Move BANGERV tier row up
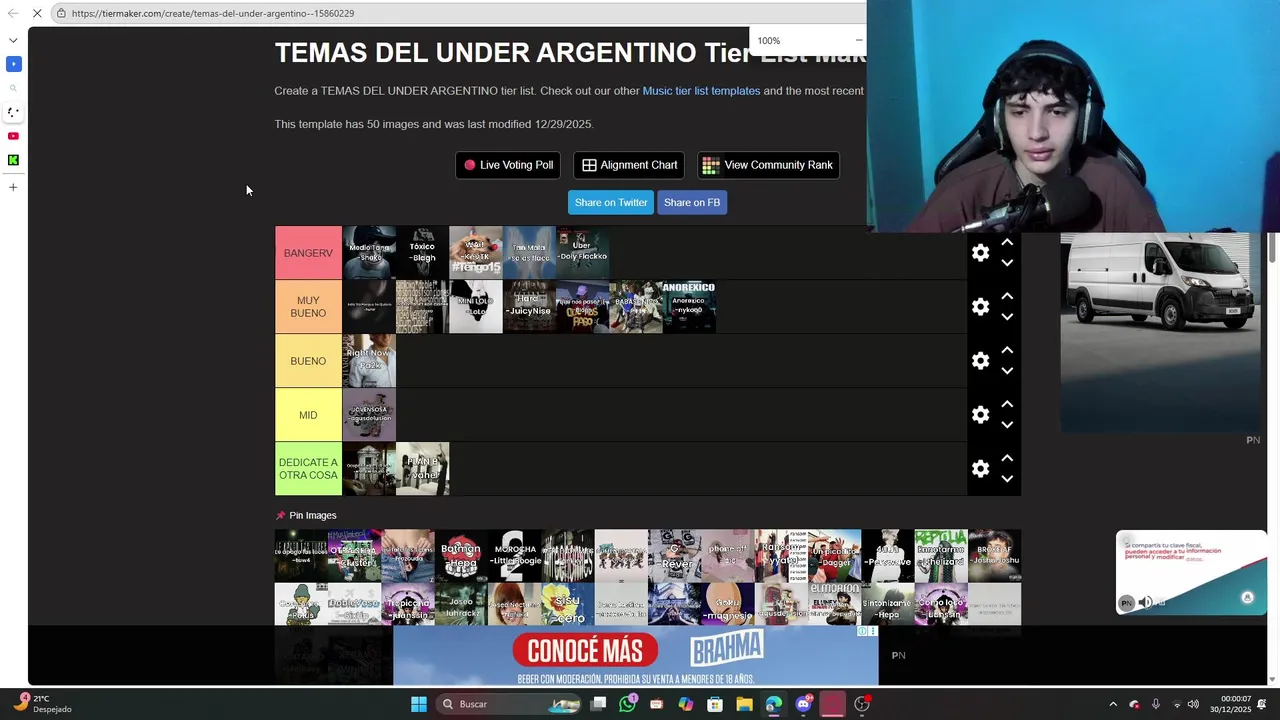 click(1007, 242)
